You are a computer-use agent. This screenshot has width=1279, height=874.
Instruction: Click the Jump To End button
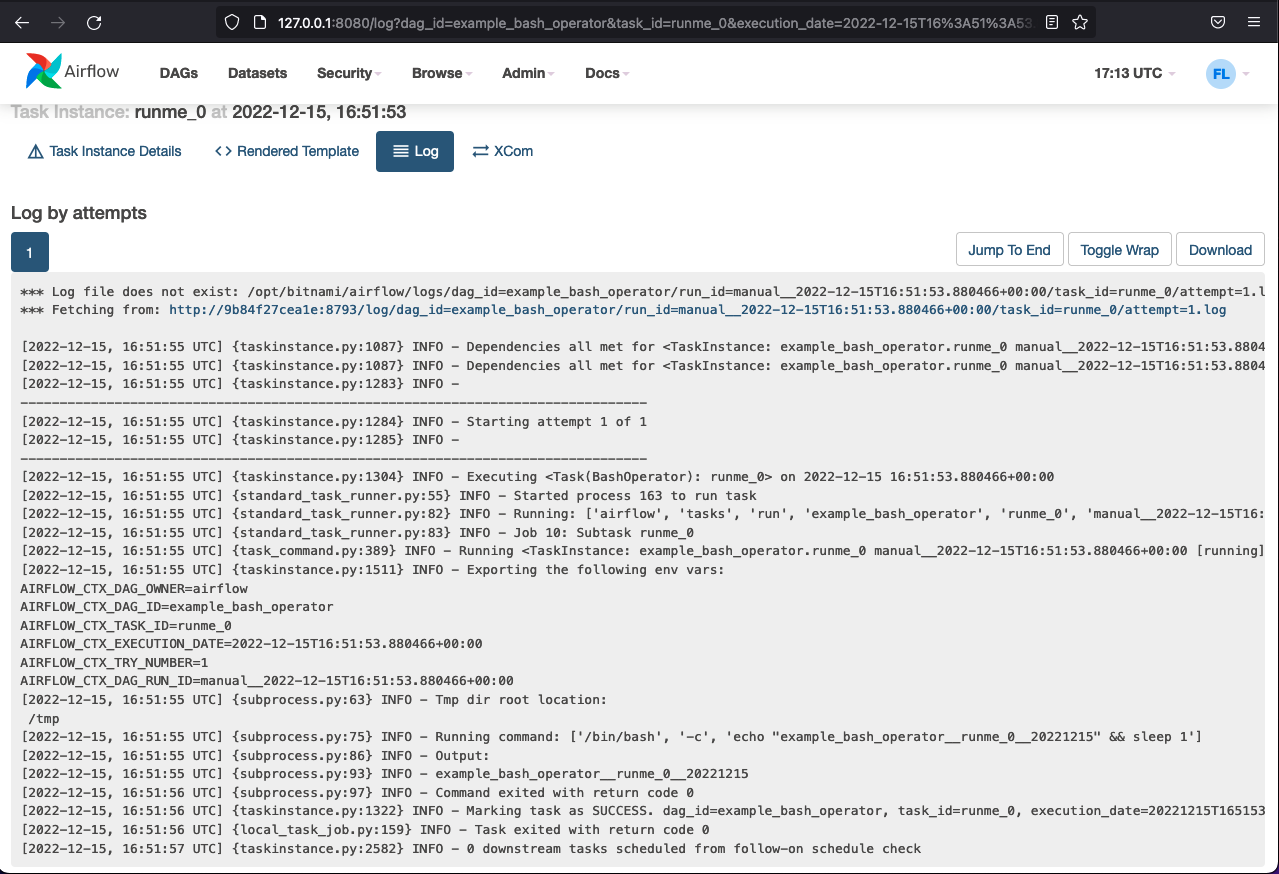point(1009,249)
